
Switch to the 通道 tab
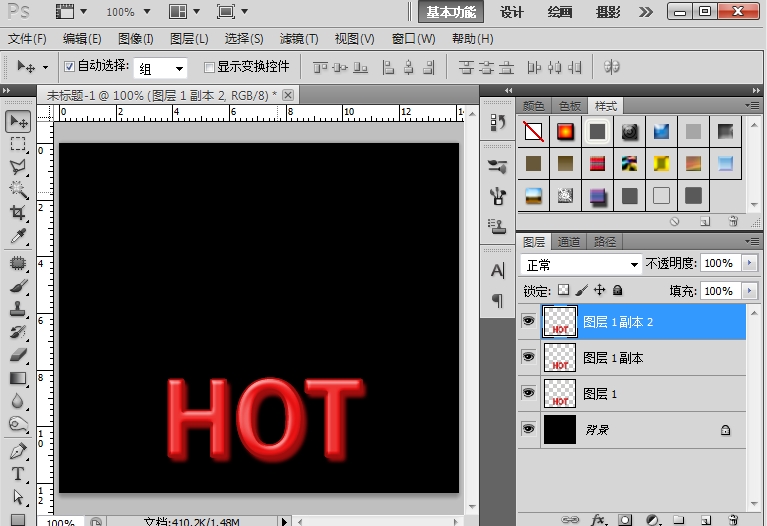pos(568,242)
